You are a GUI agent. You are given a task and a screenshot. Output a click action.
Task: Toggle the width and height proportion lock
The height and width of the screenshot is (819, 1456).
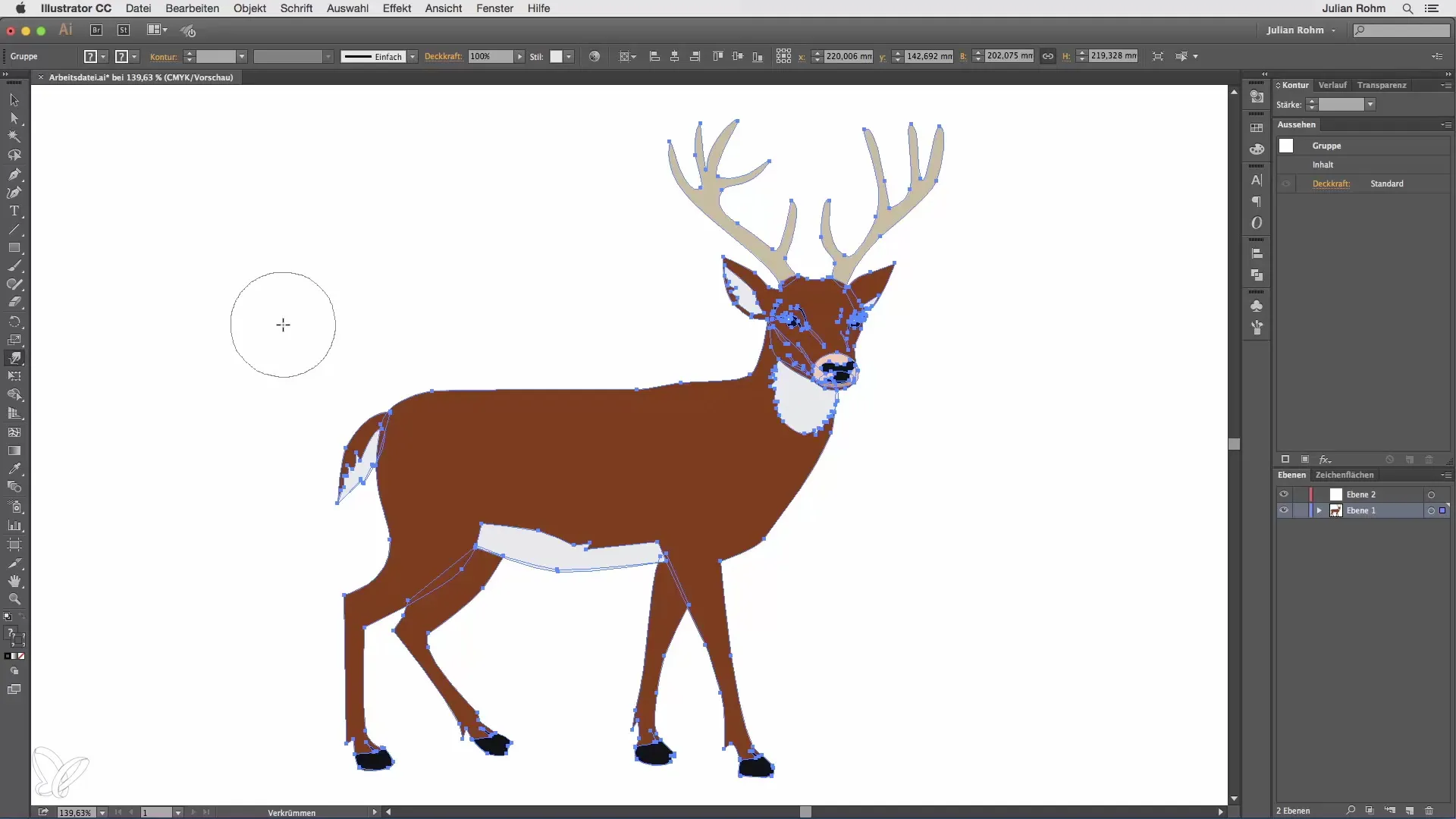[1047, 56]
